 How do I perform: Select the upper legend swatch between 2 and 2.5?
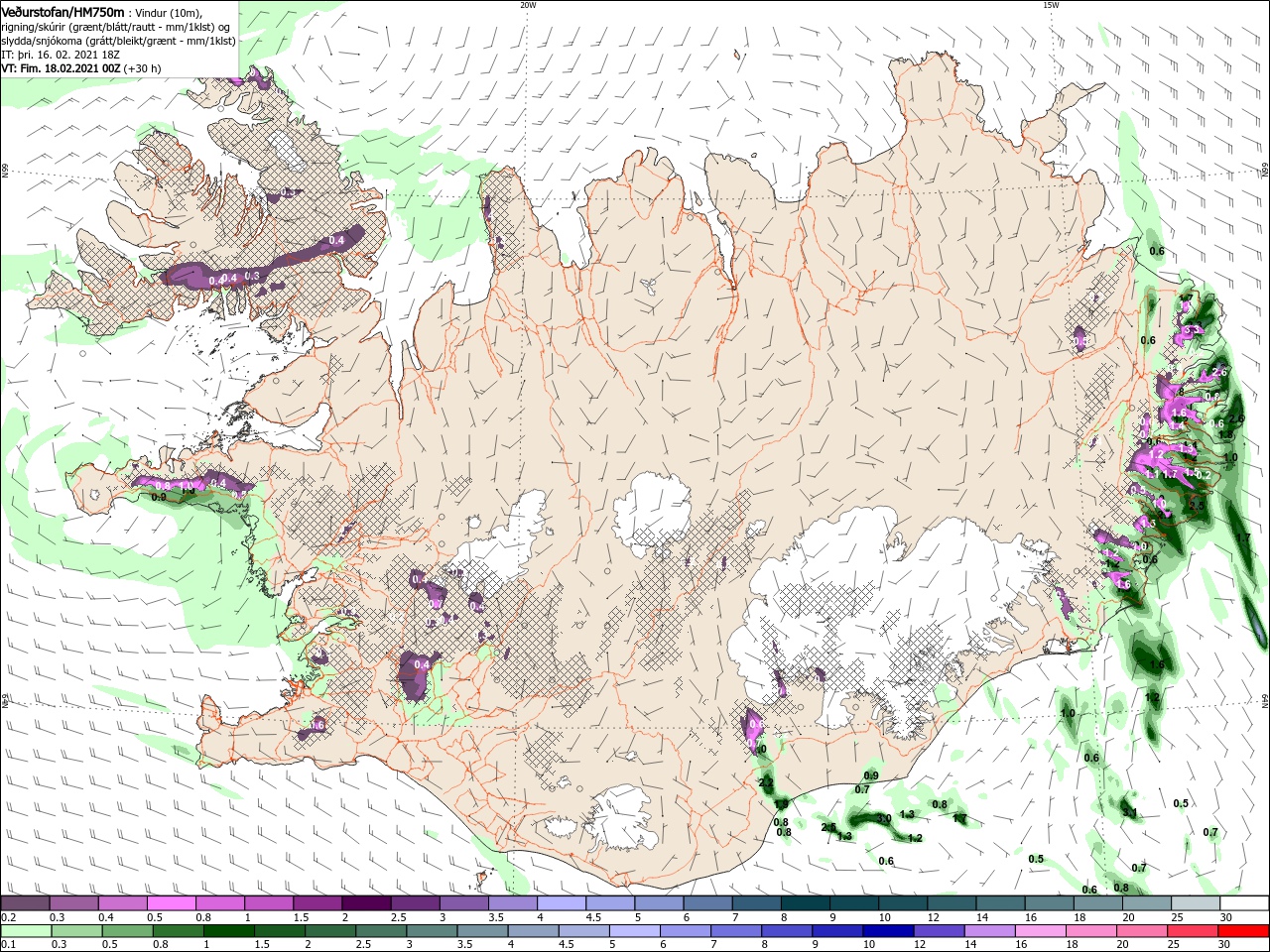pos(365,903)
